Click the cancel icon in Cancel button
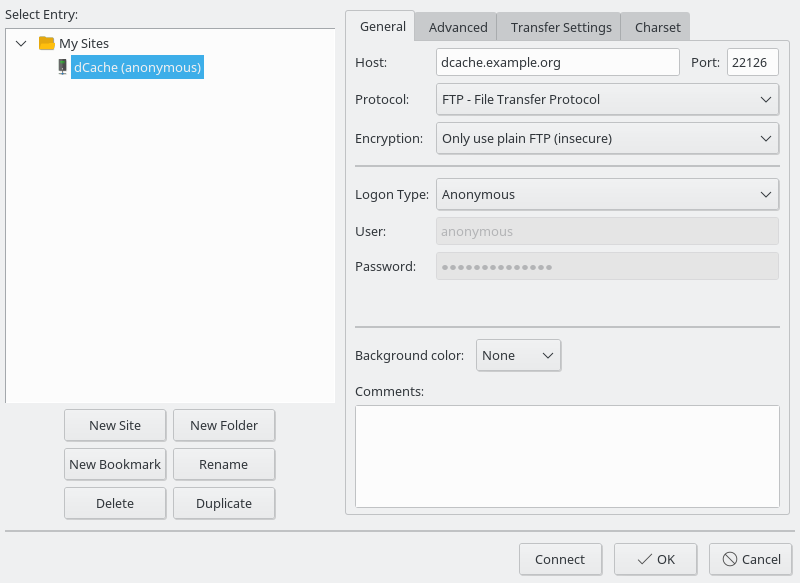Image resolution: width=800 pixels, height=583 pixels. [x=729, y=559]
